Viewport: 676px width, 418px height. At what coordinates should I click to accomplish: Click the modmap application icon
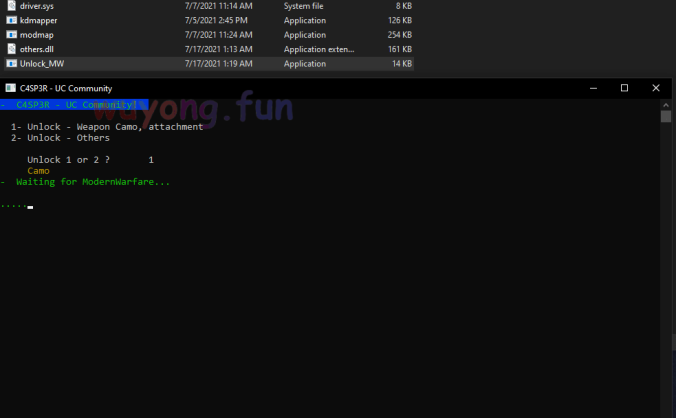[11, 34]
